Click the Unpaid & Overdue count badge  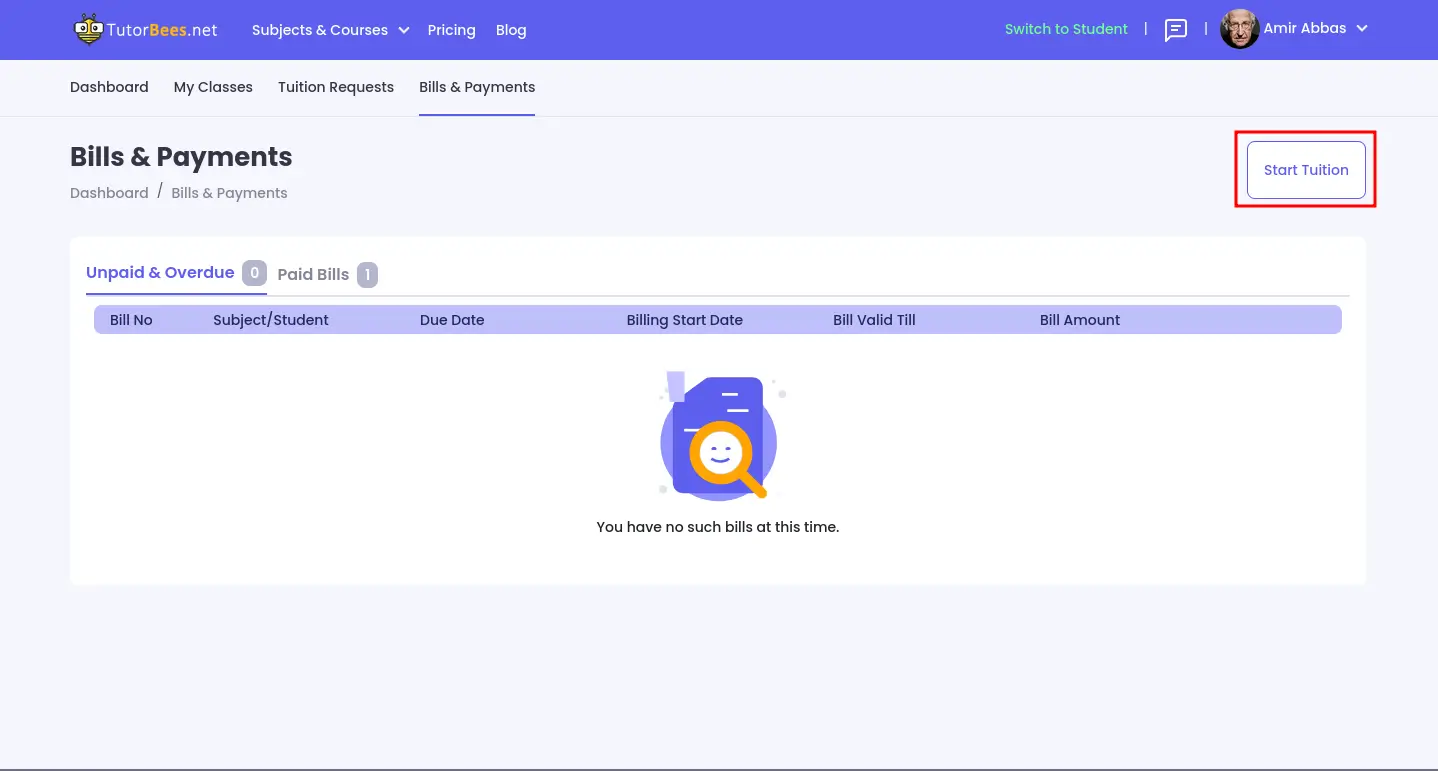click(254, 273)
